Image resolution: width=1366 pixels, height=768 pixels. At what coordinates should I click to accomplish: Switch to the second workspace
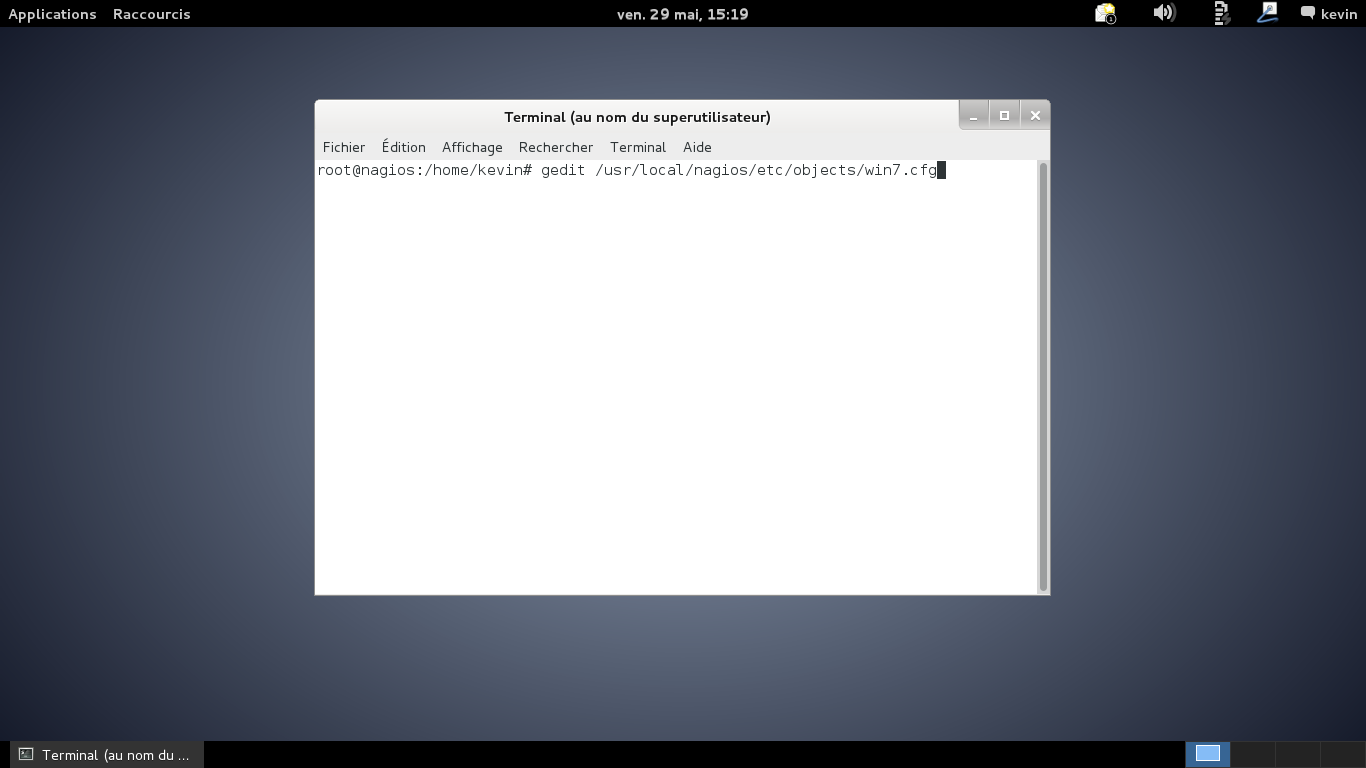click(x=1253, y=754)
